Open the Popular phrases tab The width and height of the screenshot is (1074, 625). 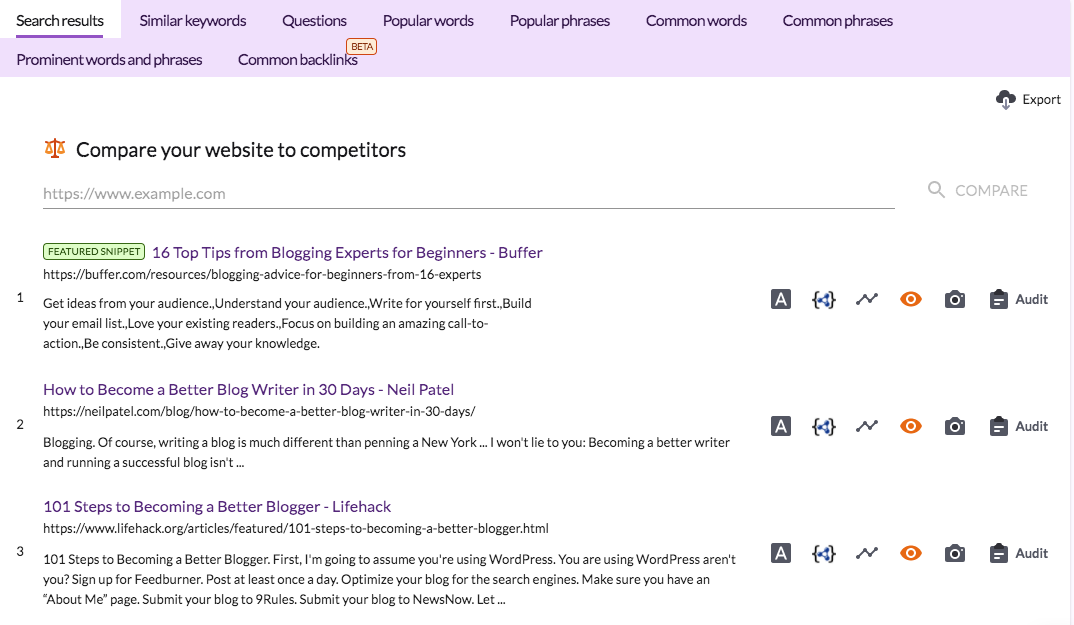[559, 20]
